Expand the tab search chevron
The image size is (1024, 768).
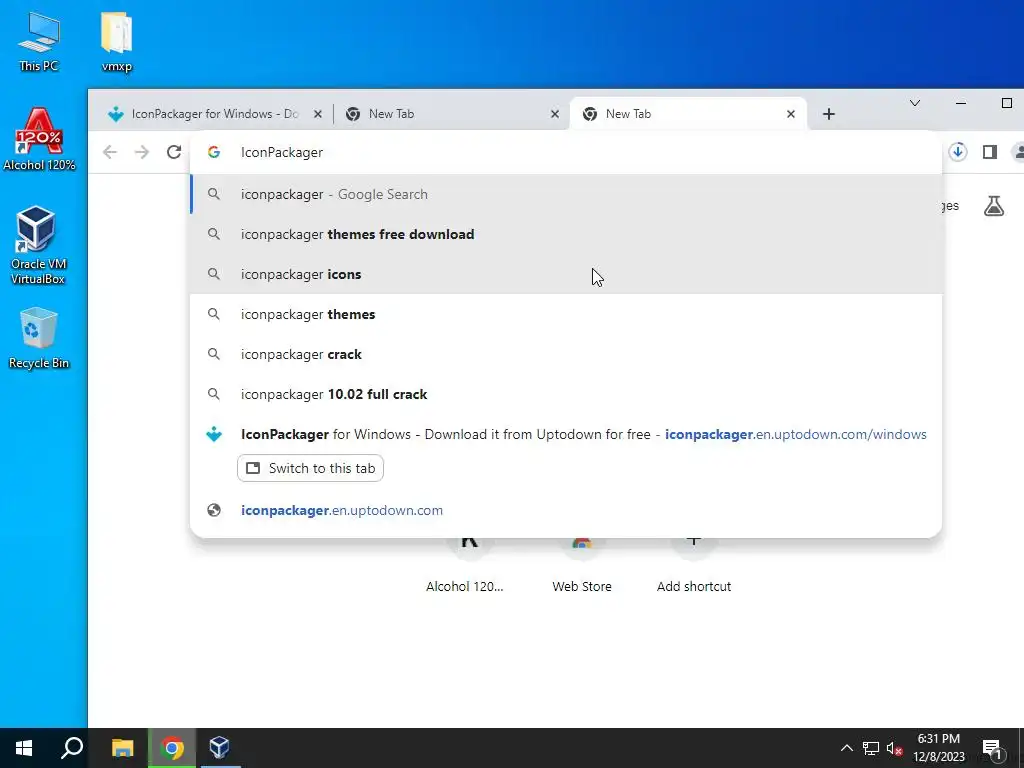point(915,103)
